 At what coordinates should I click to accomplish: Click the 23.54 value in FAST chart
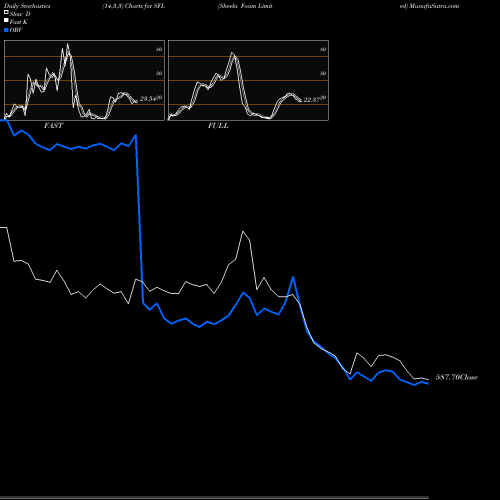(148, 99)
